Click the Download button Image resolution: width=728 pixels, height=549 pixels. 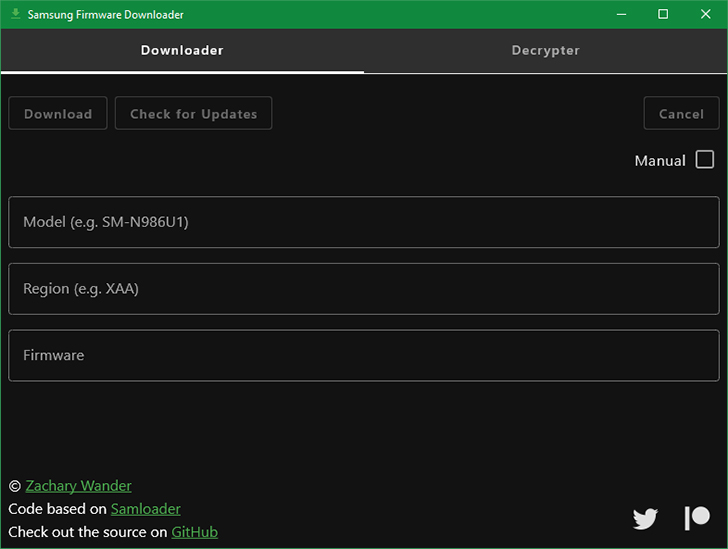point(58,113)
